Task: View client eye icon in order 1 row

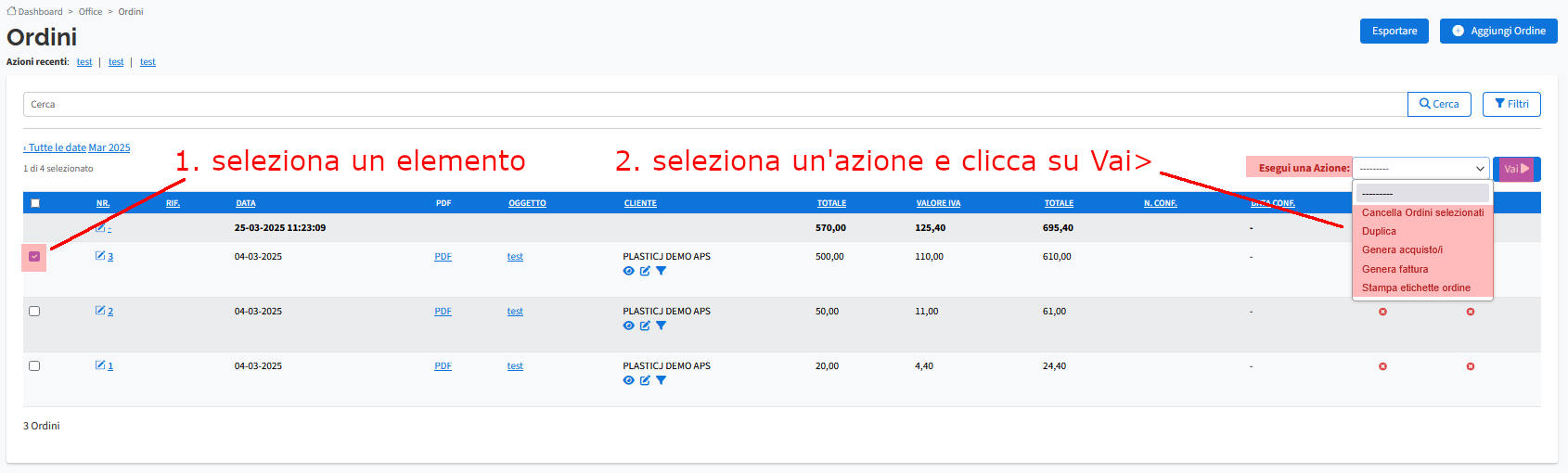Action: 629,380
